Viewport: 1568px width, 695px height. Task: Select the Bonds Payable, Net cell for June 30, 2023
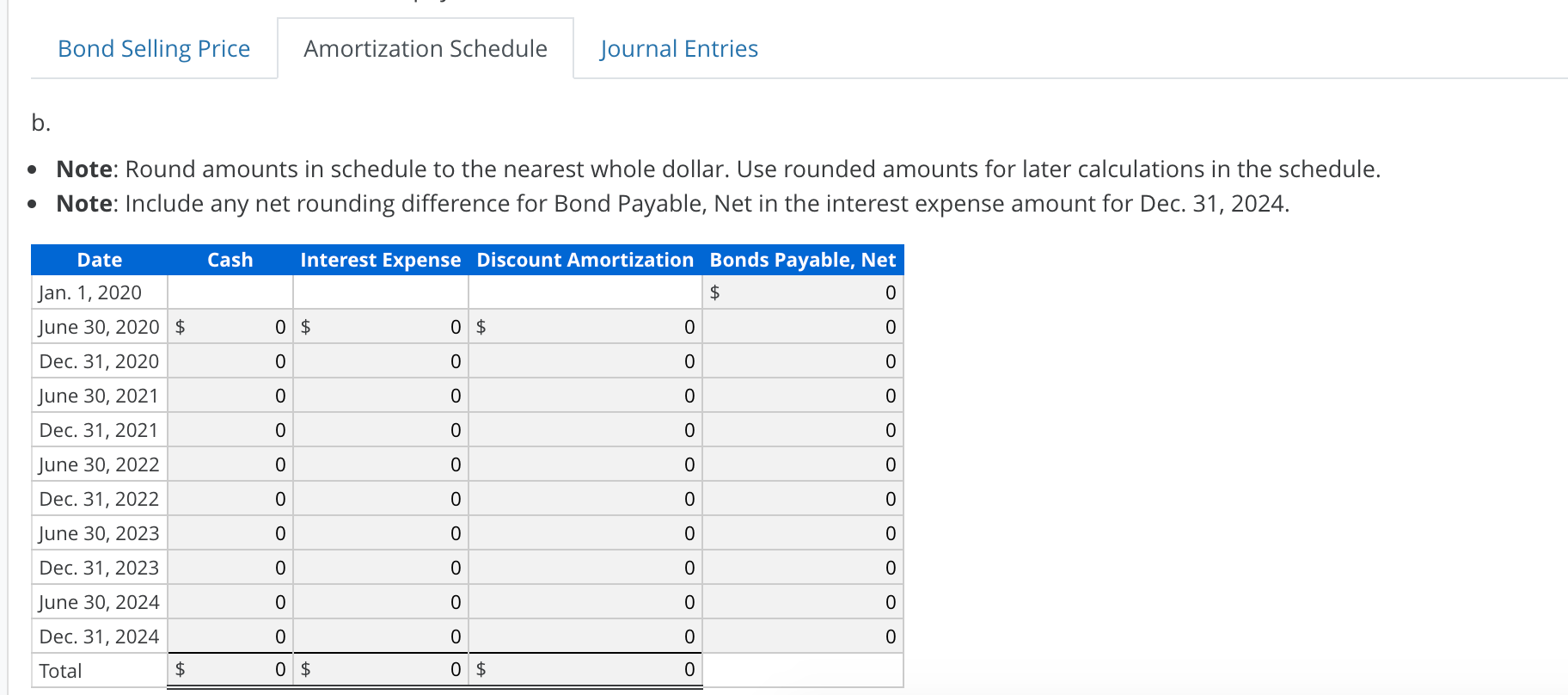[x=802, y=533]
